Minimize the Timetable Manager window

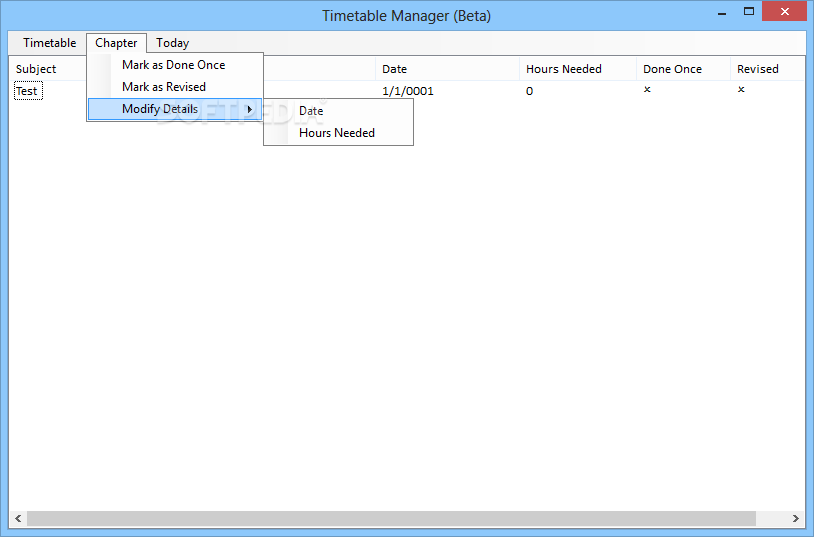point(722,12)
